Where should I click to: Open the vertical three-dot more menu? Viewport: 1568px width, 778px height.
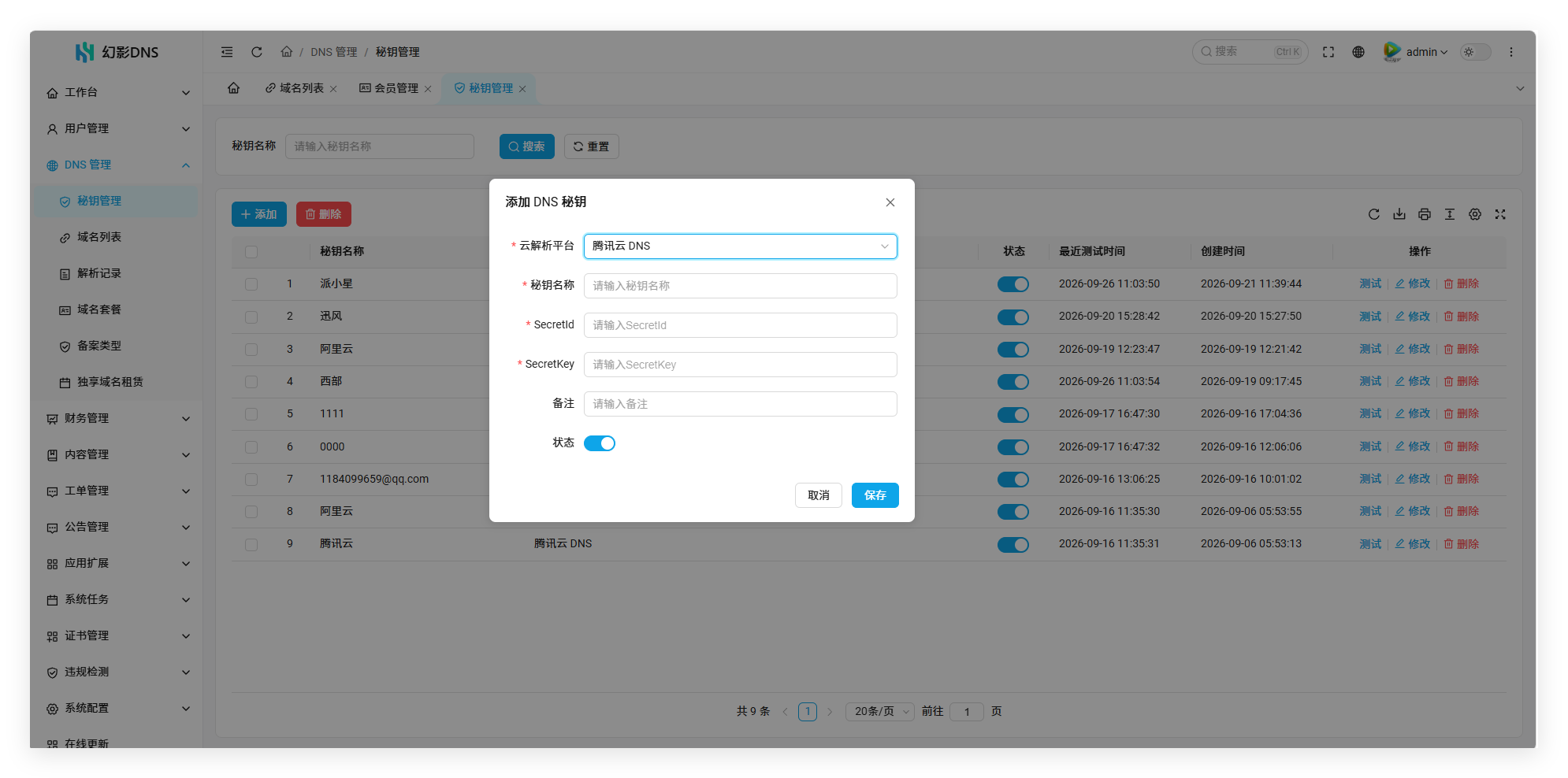pyautogui.click(x=1511, y=52)
